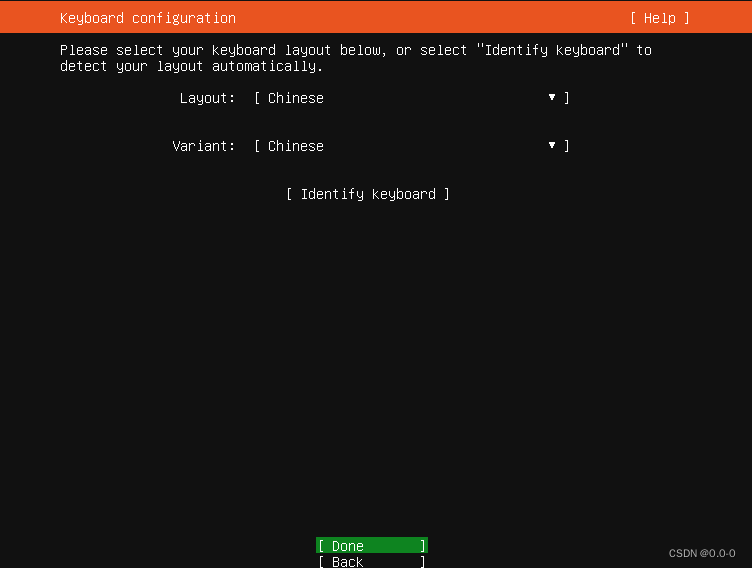Screen dimensions: 752x568
Task: Click the 'detect your layout automatically' text line
Action: pyautogui.click(x=191, y=66)
